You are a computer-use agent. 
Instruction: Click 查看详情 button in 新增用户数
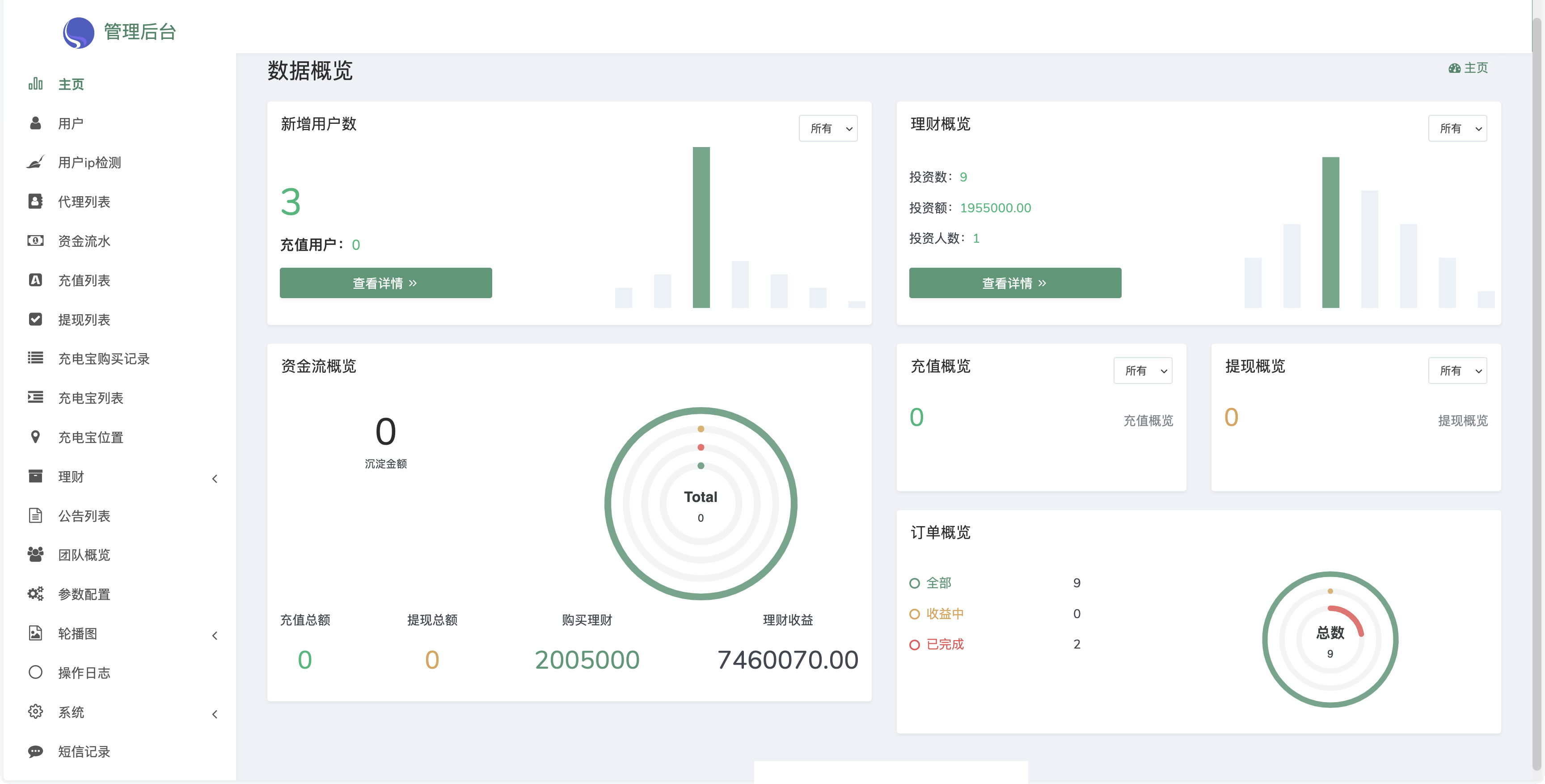[386, 283]
